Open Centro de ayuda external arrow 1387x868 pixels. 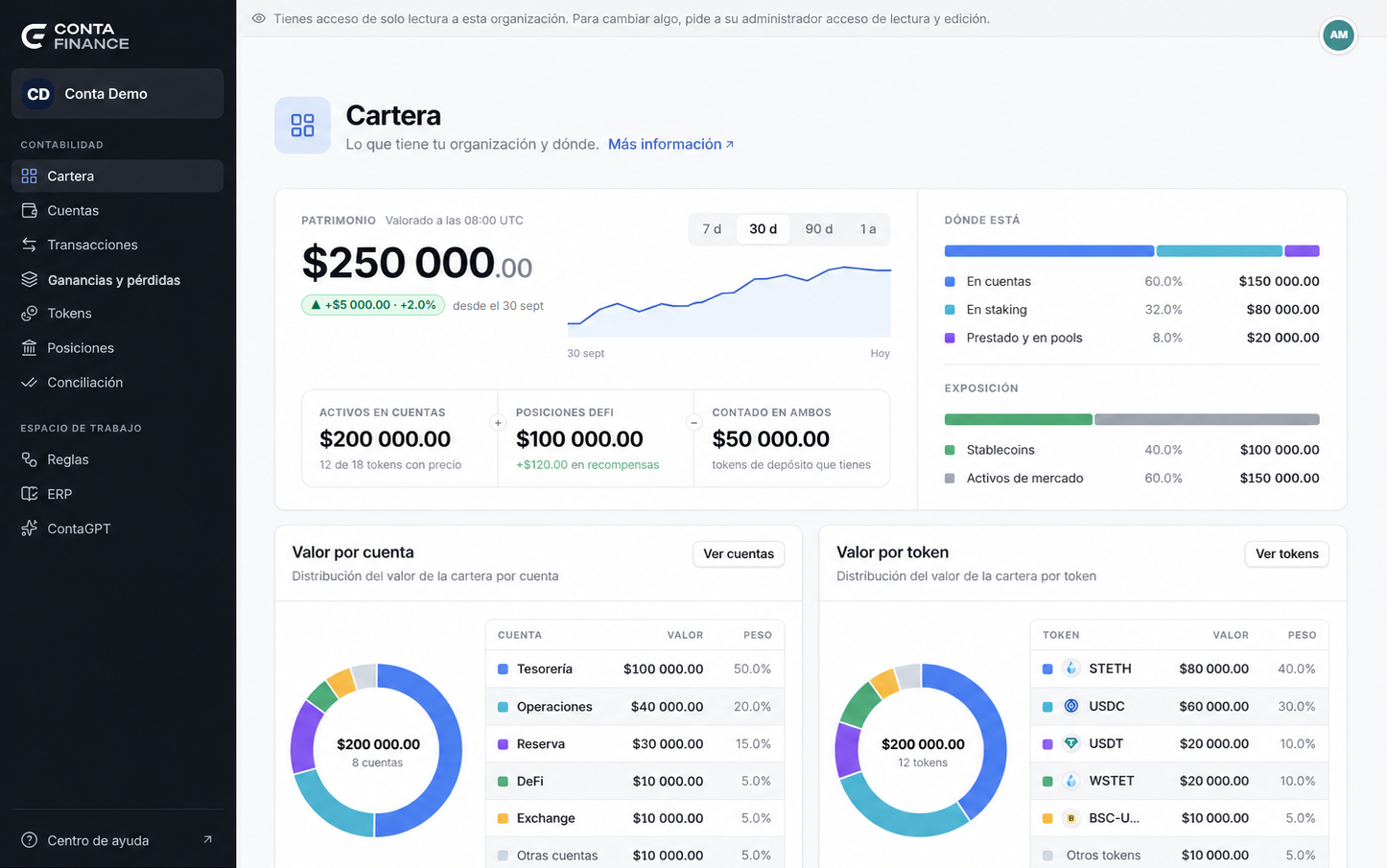pos(207,840)
